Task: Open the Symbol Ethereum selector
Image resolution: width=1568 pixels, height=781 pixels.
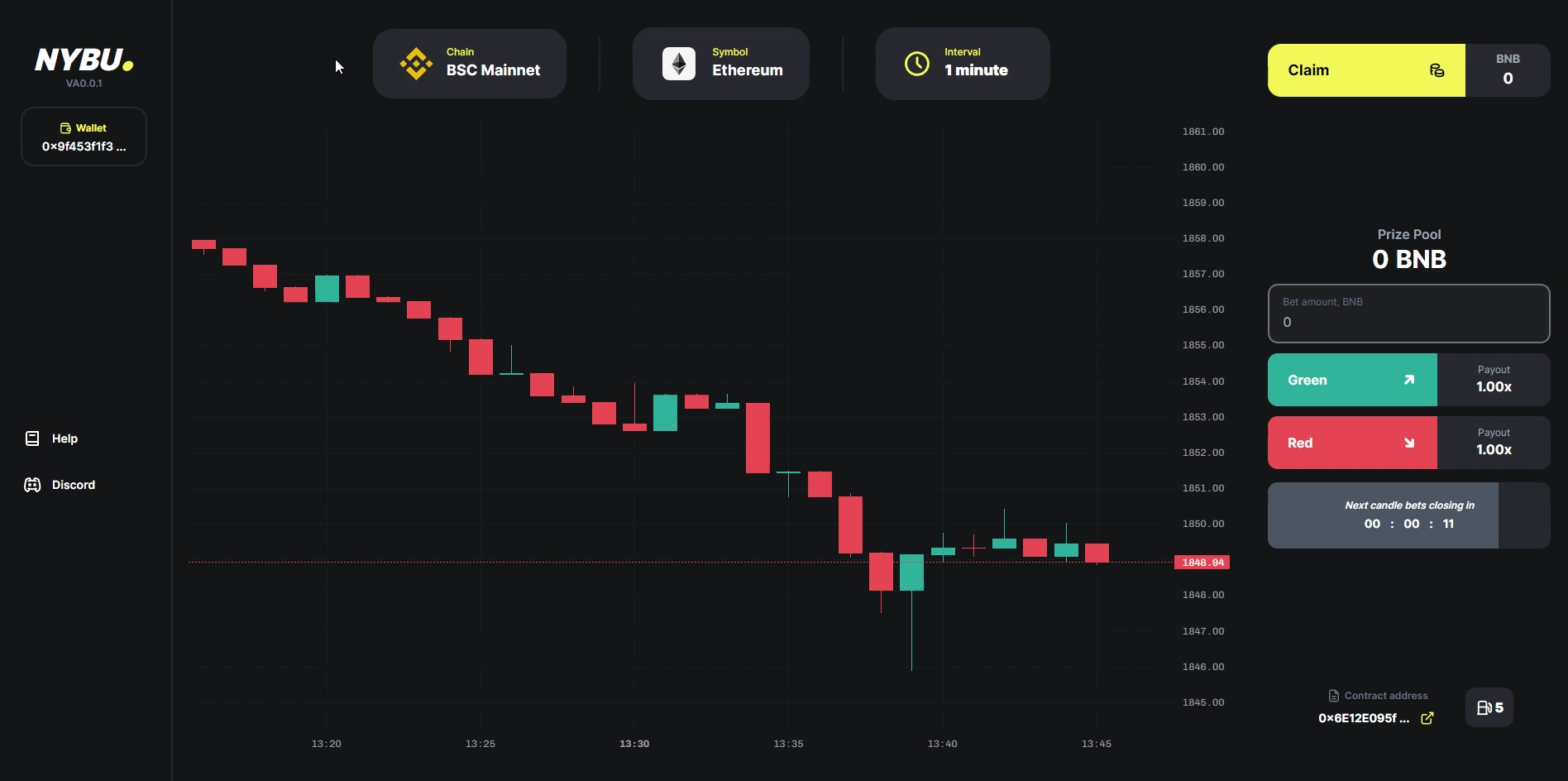Action: pos(721,64)
